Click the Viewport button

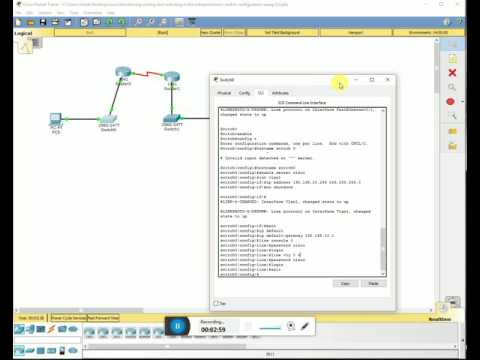(x=356, y=33)
